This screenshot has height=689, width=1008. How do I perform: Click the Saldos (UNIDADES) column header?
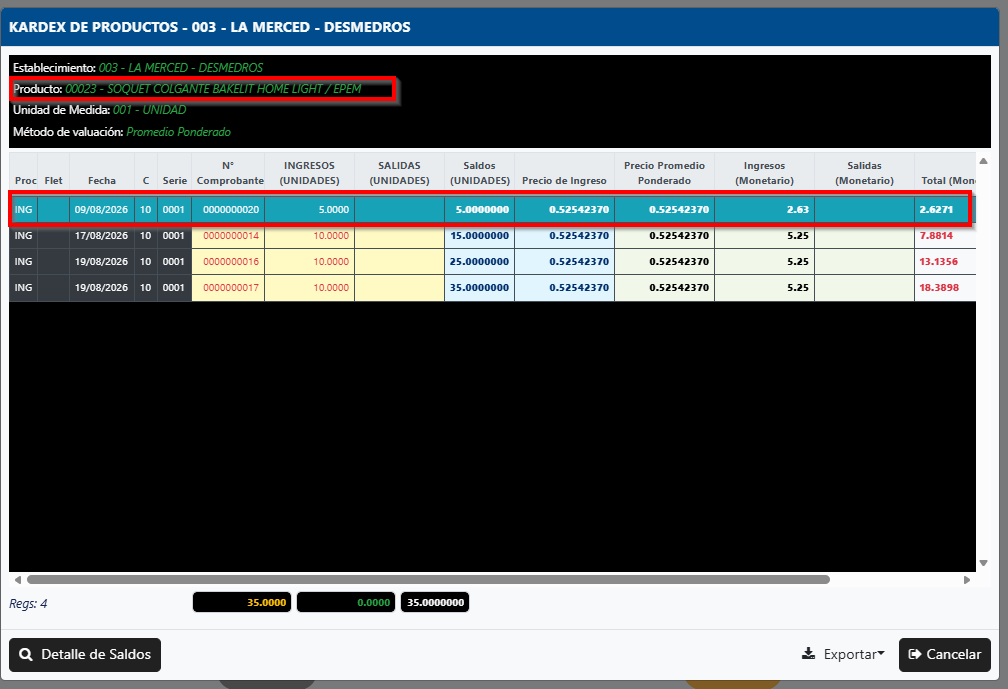(479, 172)
